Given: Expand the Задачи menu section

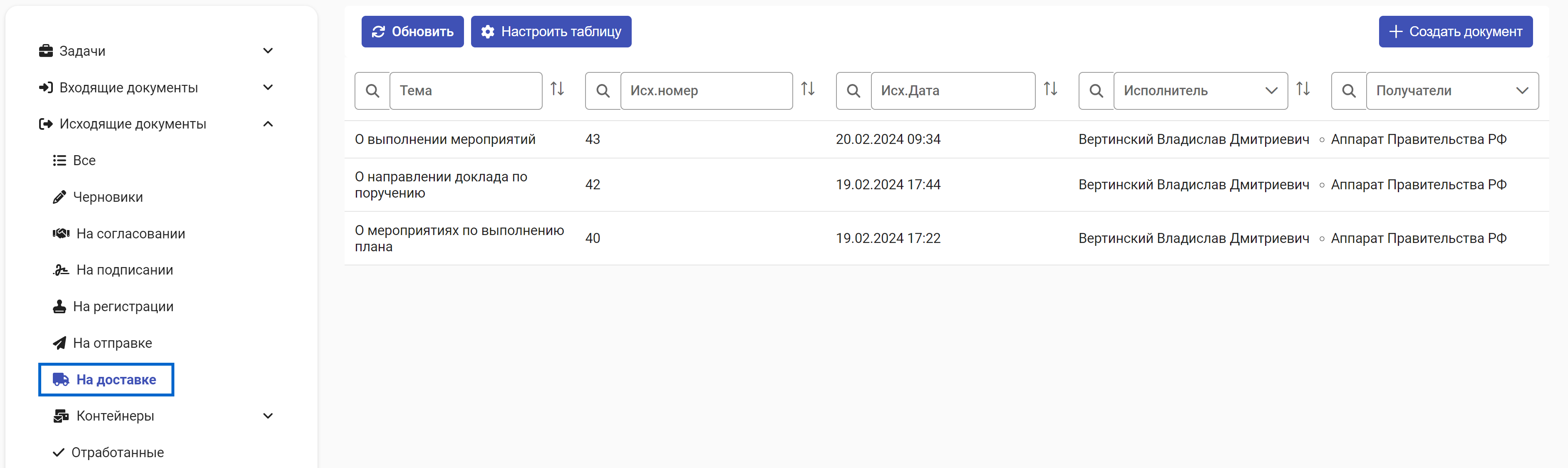Looking at the screenshot, I should [x=268, y=51].
